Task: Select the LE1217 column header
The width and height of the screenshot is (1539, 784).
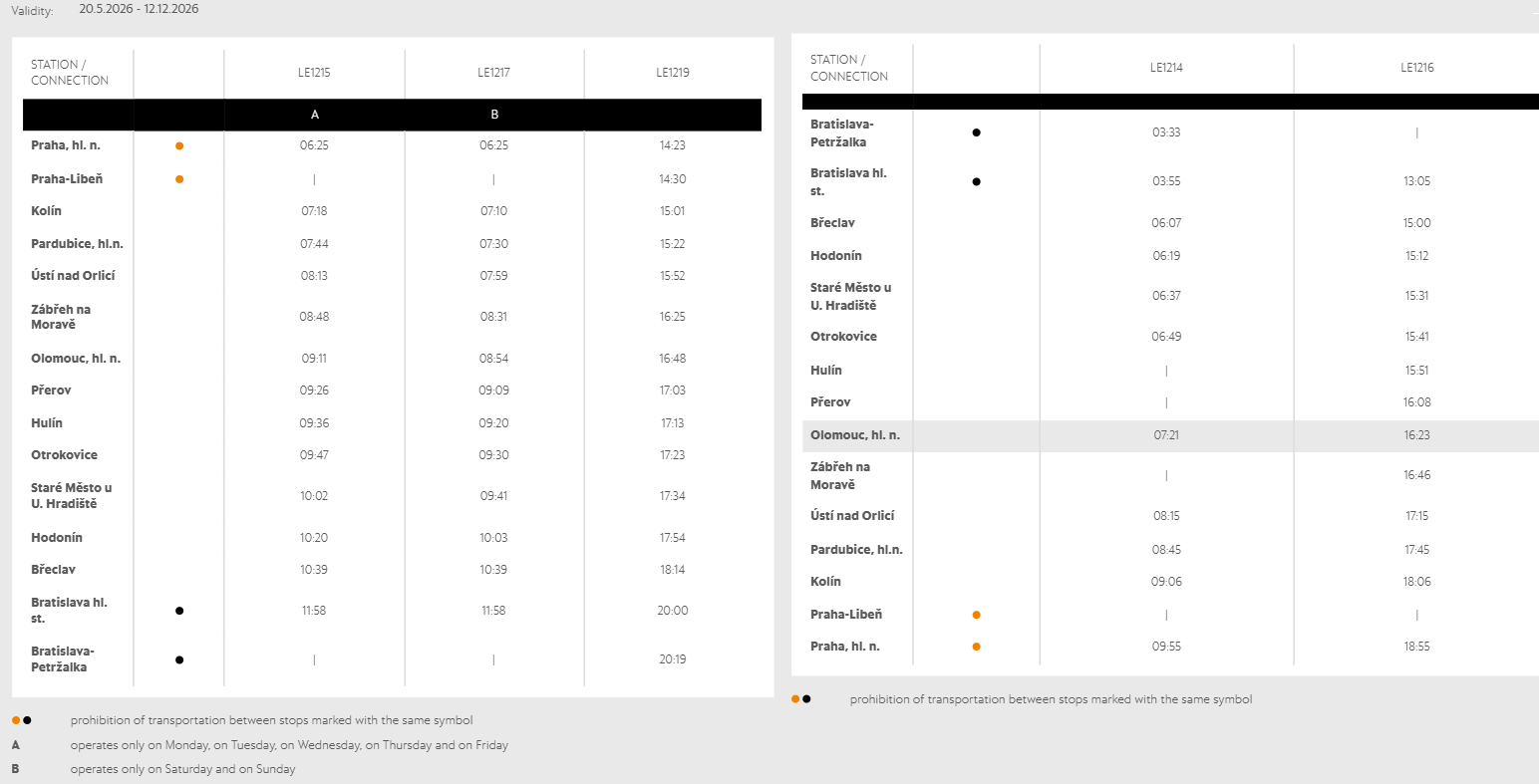Action: (x=493, y=73)
